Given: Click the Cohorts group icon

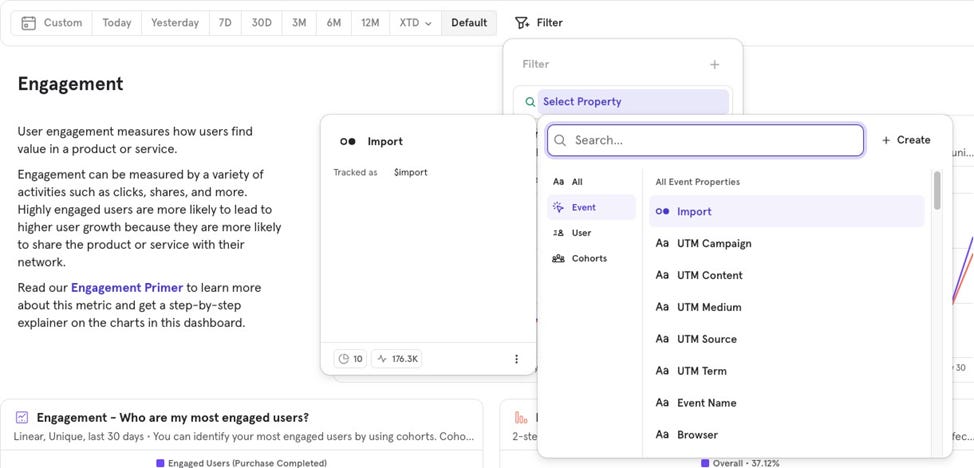Looking at the screenshot, I should pos(558,259).
